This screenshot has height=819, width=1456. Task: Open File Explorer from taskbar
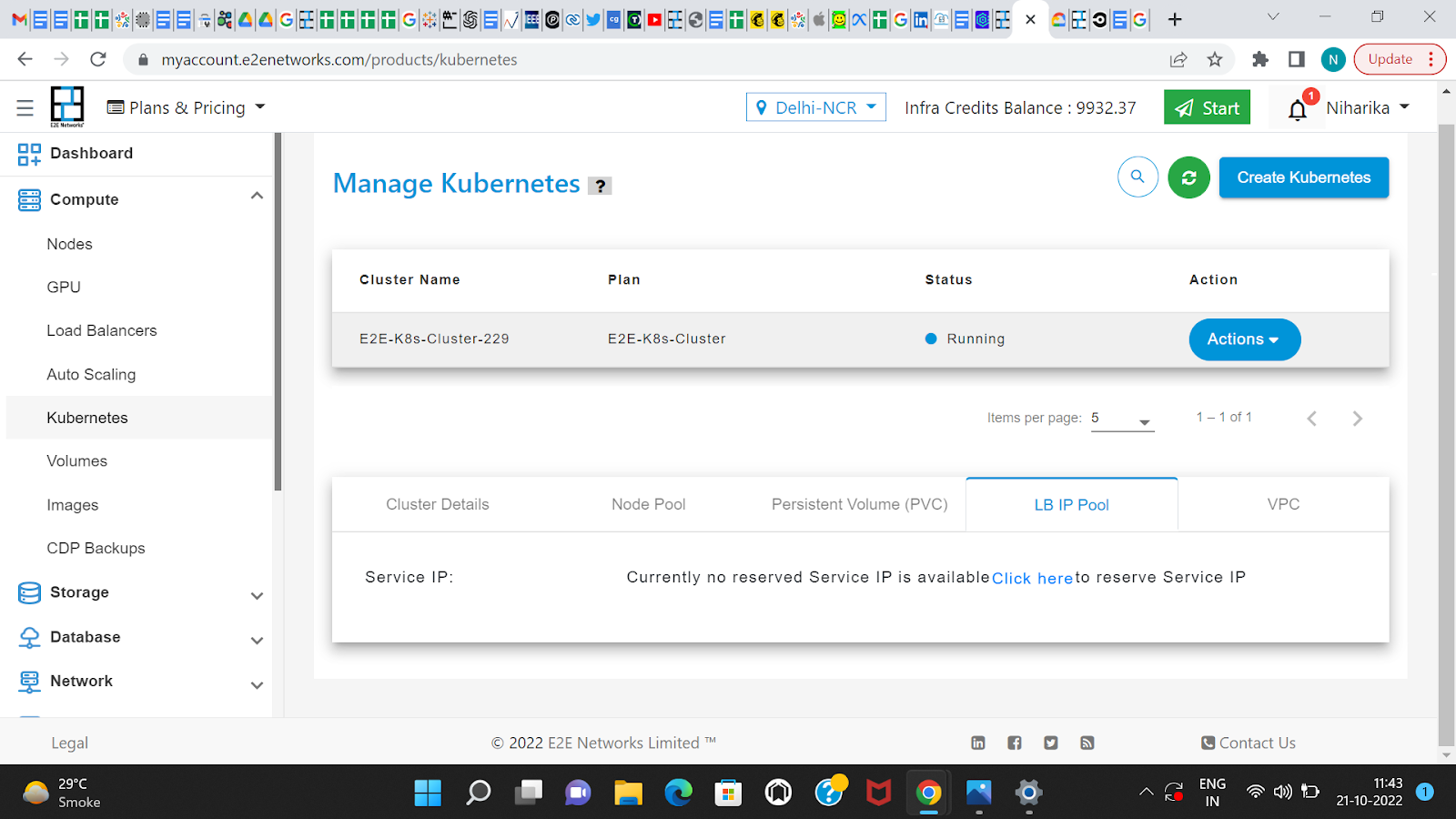[628, 793]
